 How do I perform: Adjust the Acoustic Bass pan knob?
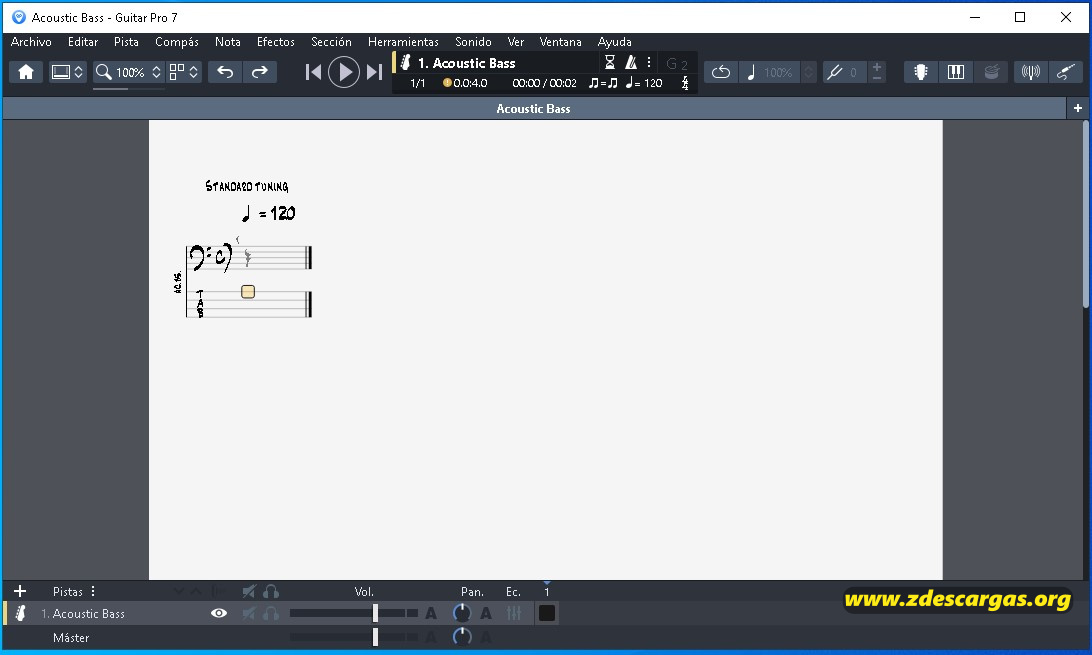462,613
